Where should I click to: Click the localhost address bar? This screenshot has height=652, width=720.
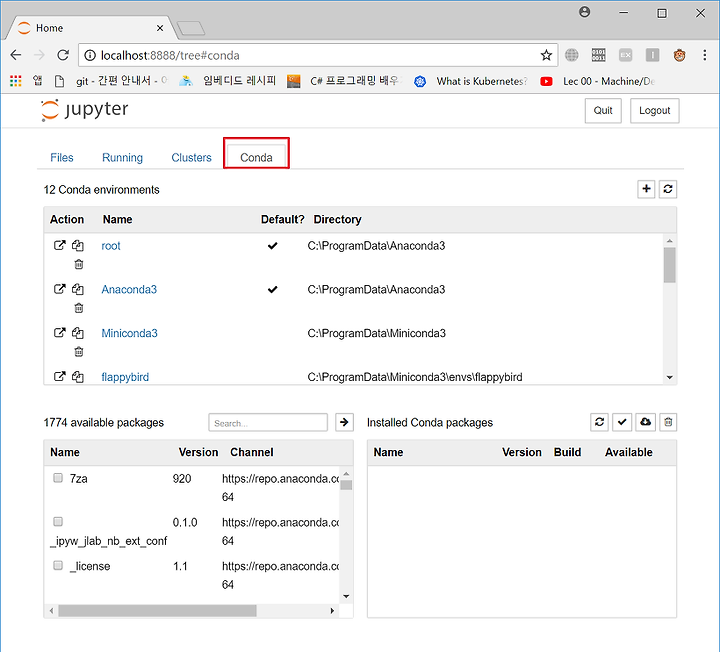(x=317, y=56)
